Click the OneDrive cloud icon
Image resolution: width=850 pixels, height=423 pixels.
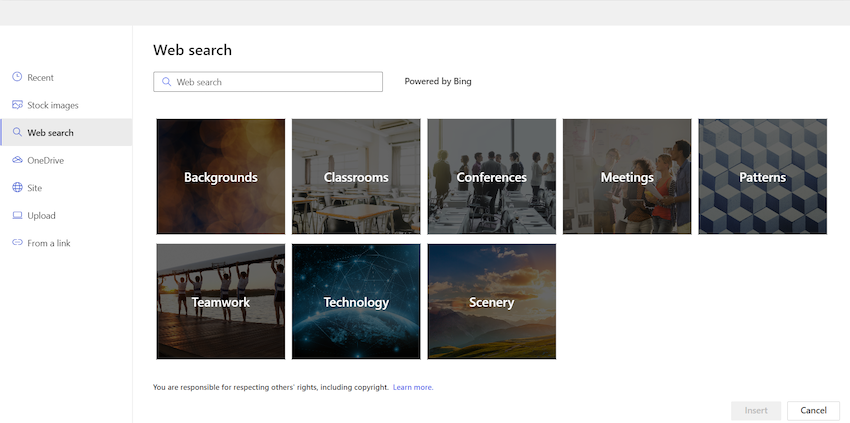(17, 160)
